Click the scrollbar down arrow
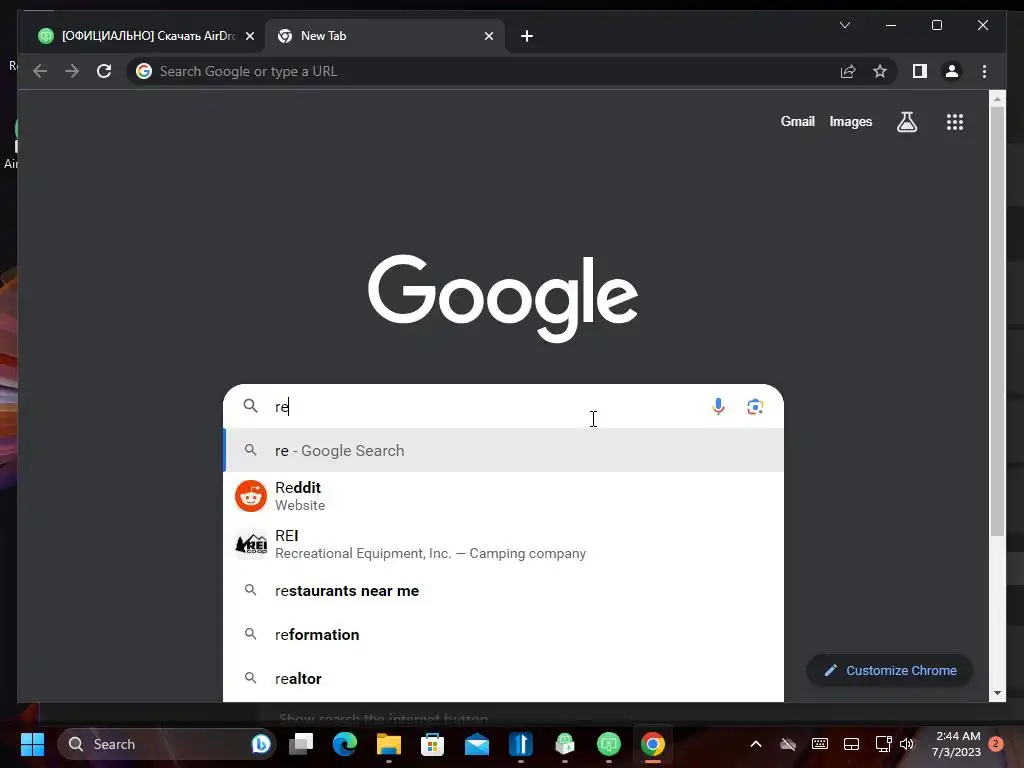This screenshot has height=768, width=1024. click(997, 693)
